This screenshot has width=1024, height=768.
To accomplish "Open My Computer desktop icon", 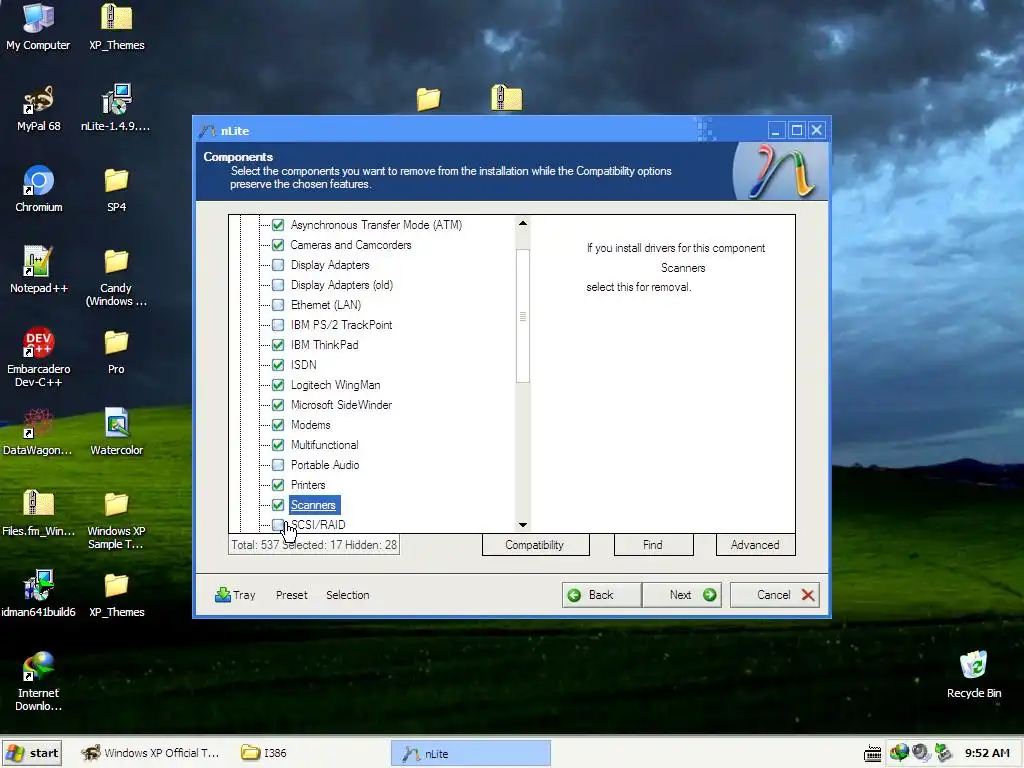I will pos(38,26).
